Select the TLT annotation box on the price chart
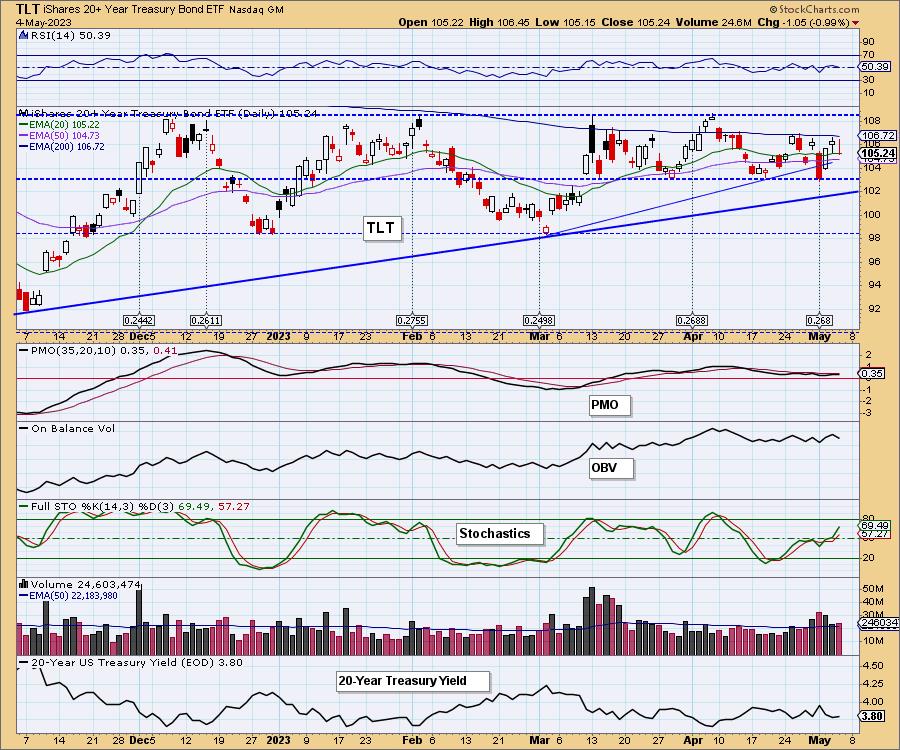The height and width of the screenshot is (750, 900). click(381, 228)
